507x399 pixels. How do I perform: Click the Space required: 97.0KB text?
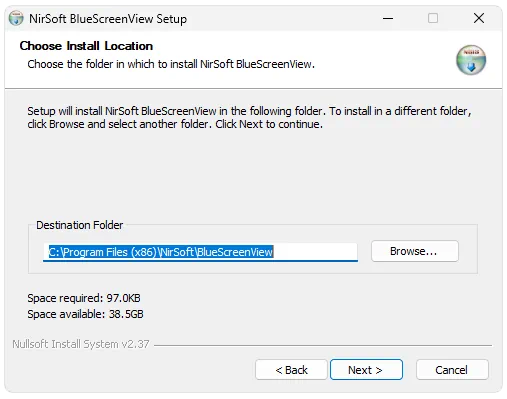coord(84,298)
